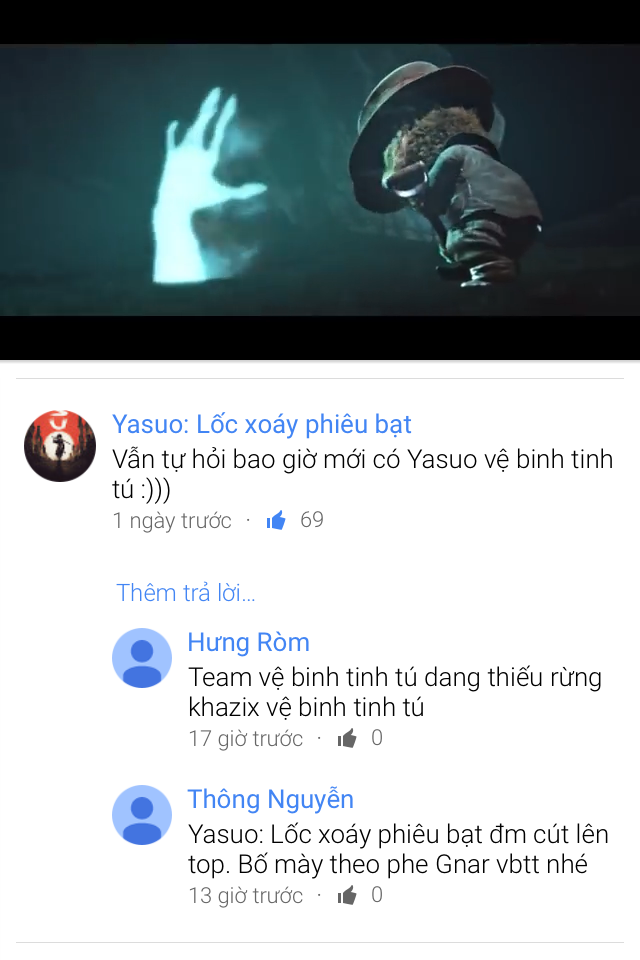Click the 1 ngày trước timestamp
Screen dimensions: 640x960
click(x=172, y=521)
